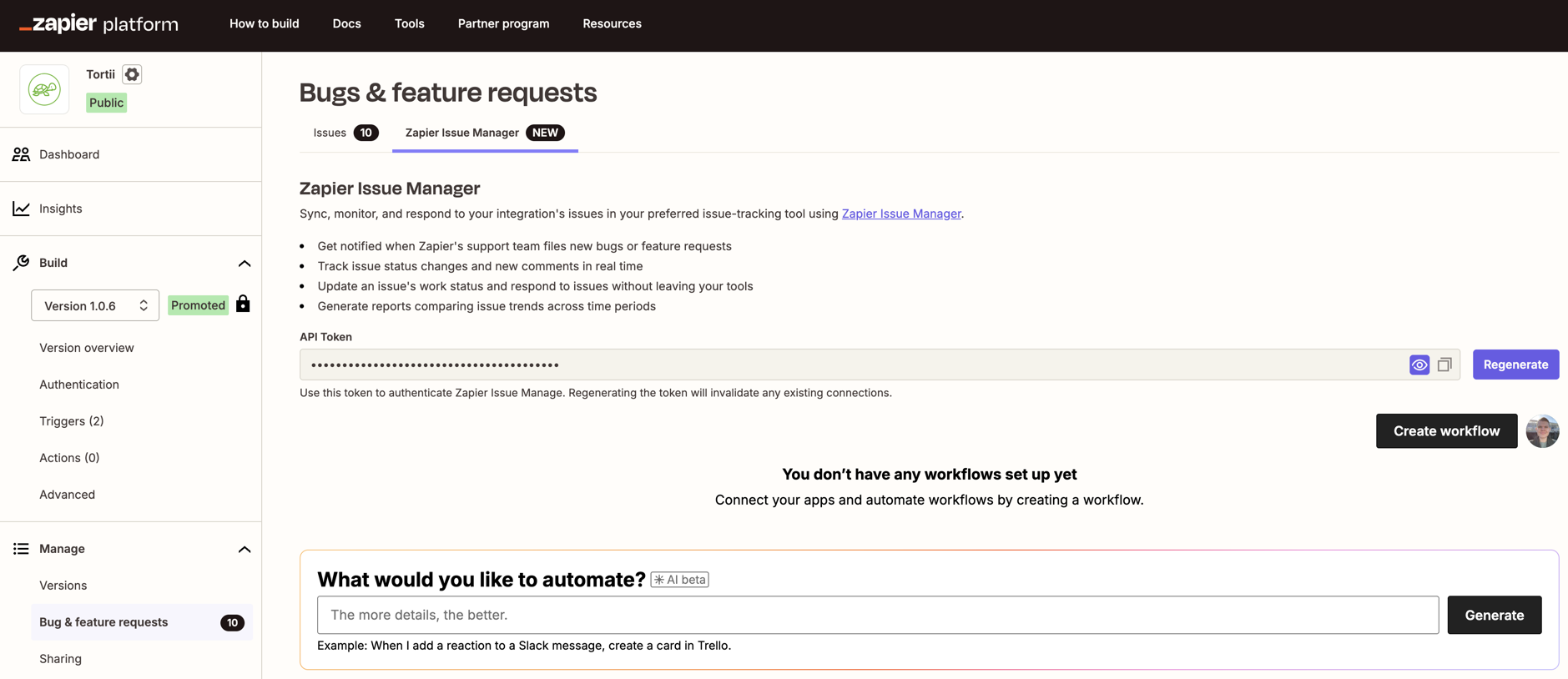Click the automation description input field
Screen dimensions: 1568x679
(x=877, y=615)
